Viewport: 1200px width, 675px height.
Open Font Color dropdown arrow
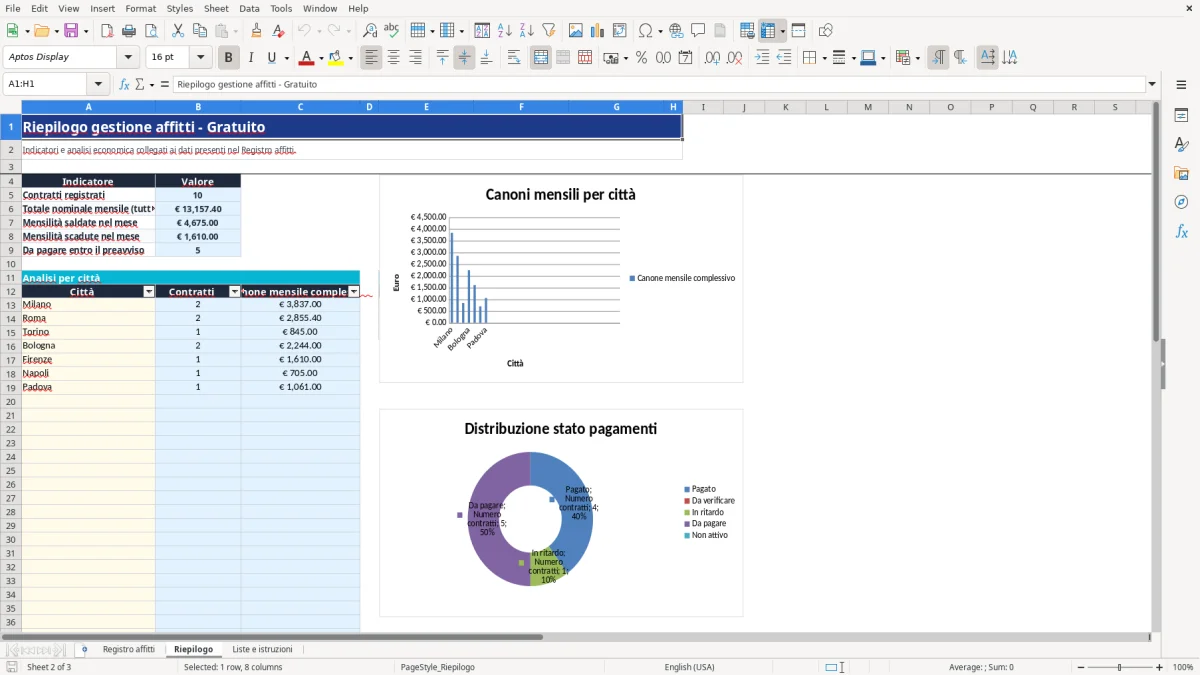tap(321, 58)
